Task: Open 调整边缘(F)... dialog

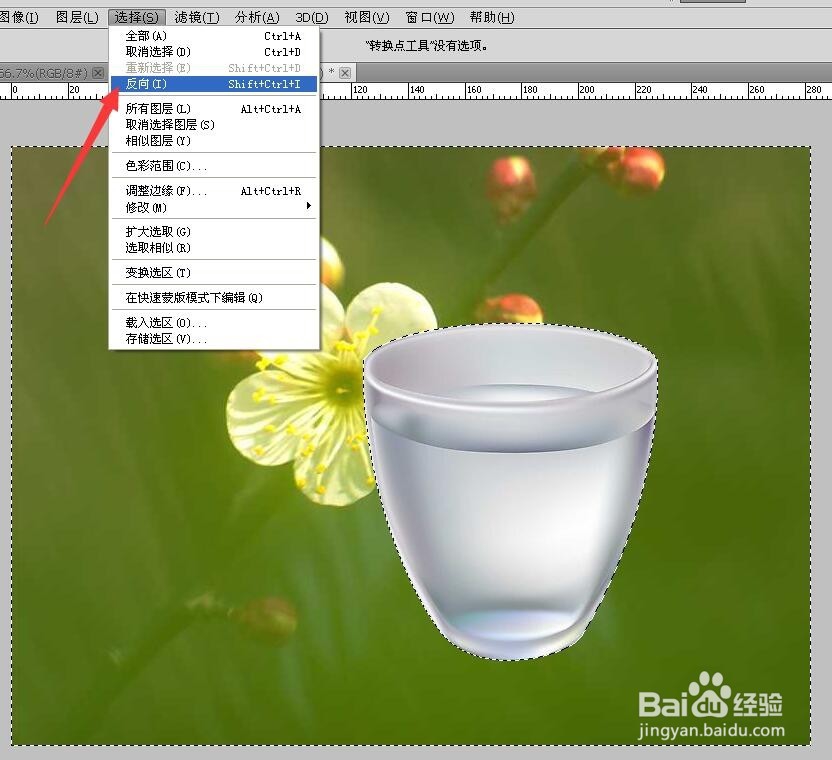Action: tap(214, 191)
